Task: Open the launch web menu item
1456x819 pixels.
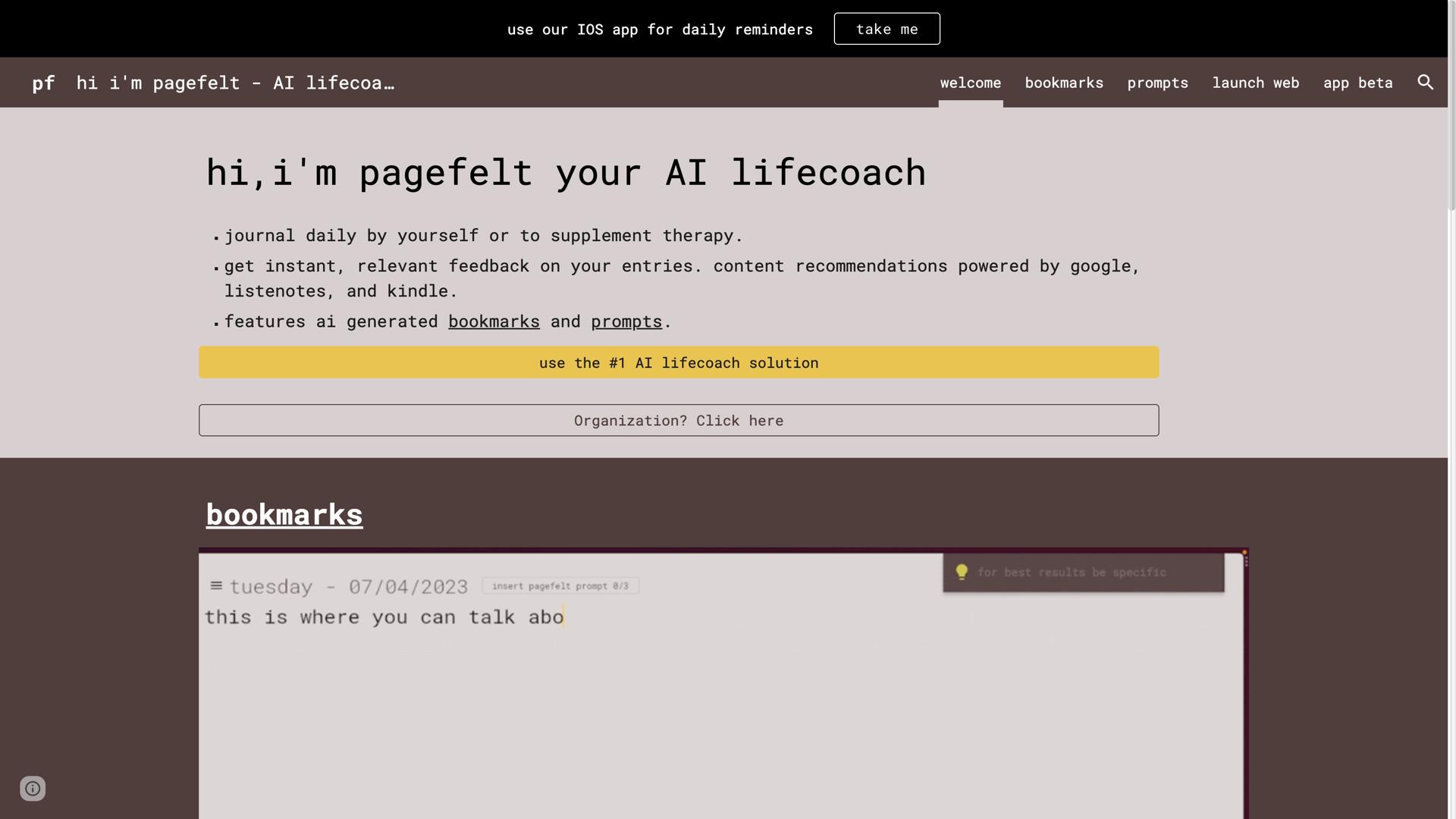Action: click(x=1255, y=83)
